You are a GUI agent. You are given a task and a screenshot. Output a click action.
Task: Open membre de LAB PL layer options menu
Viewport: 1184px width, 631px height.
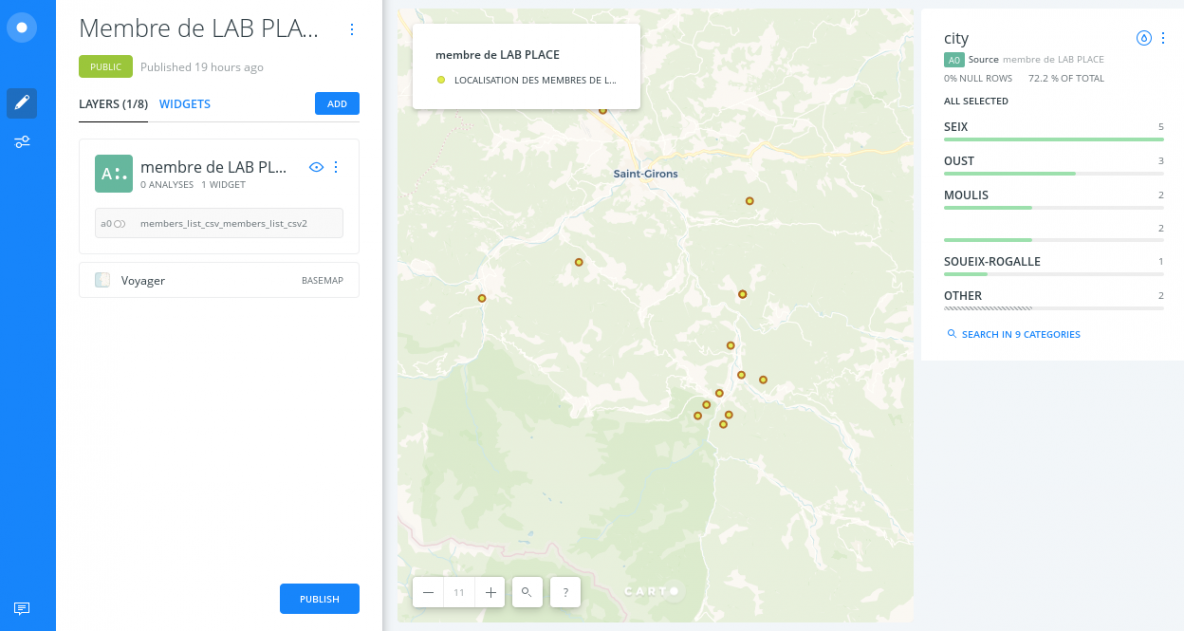pyautogui.click(x=336, y=167)
